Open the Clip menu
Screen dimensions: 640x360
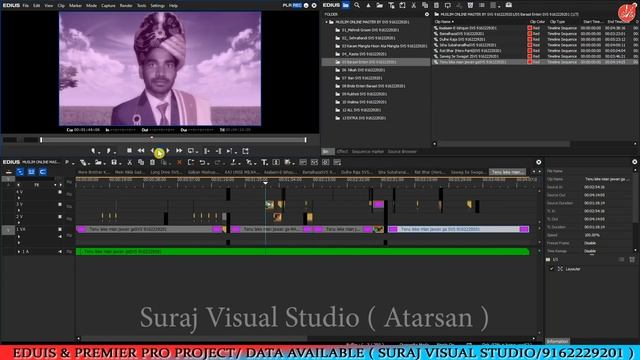(61, 6)
